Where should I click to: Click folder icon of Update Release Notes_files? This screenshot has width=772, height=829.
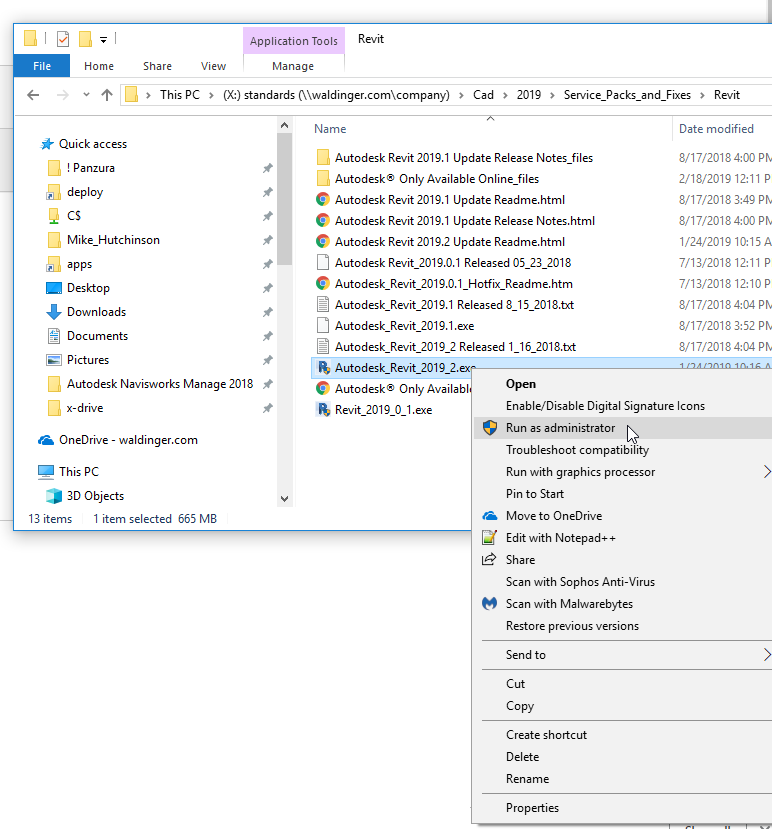[x=323, y=158]
